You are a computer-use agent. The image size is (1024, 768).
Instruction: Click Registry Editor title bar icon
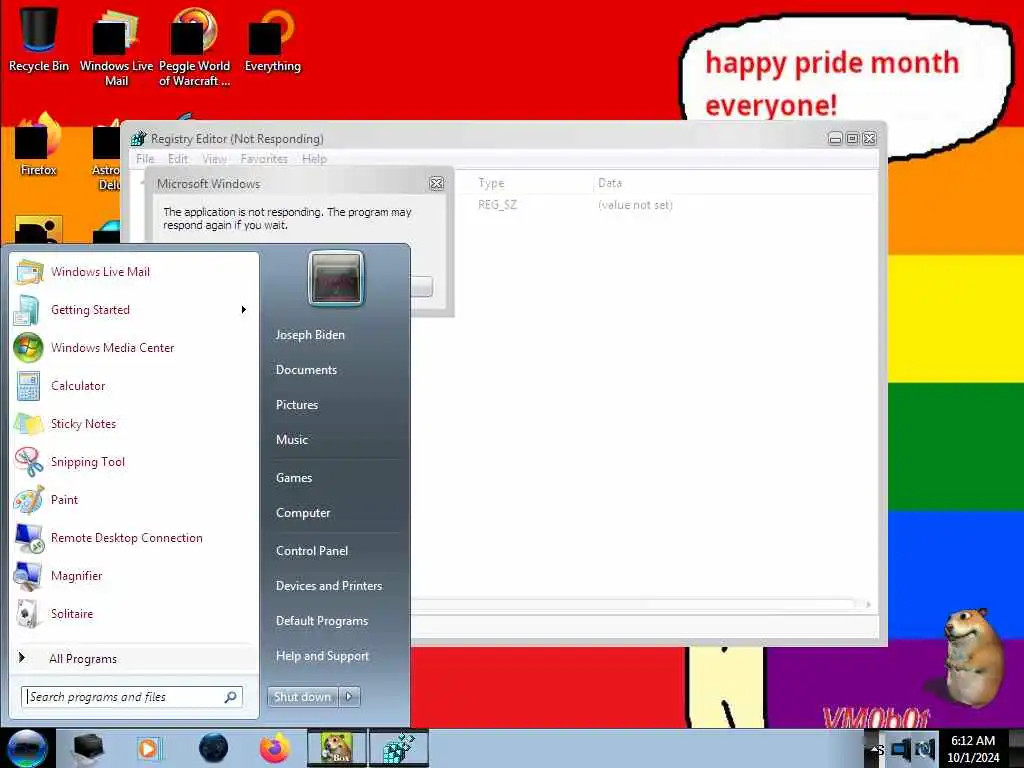(138, 138)
